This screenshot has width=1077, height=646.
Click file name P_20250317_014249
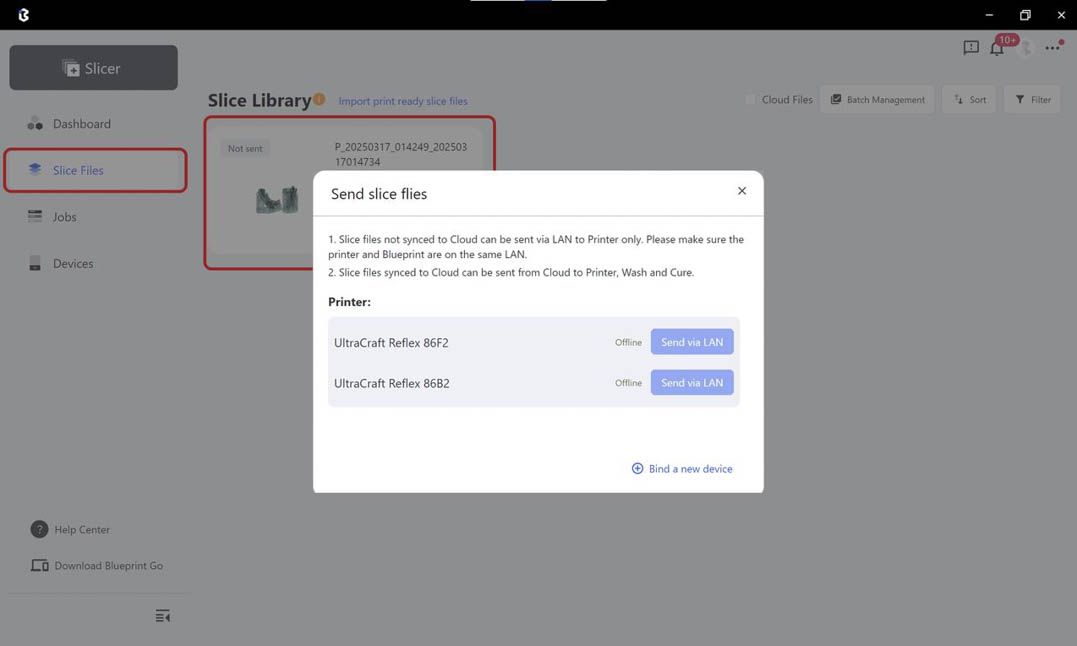pyautogui.click(x=400, y=154)
